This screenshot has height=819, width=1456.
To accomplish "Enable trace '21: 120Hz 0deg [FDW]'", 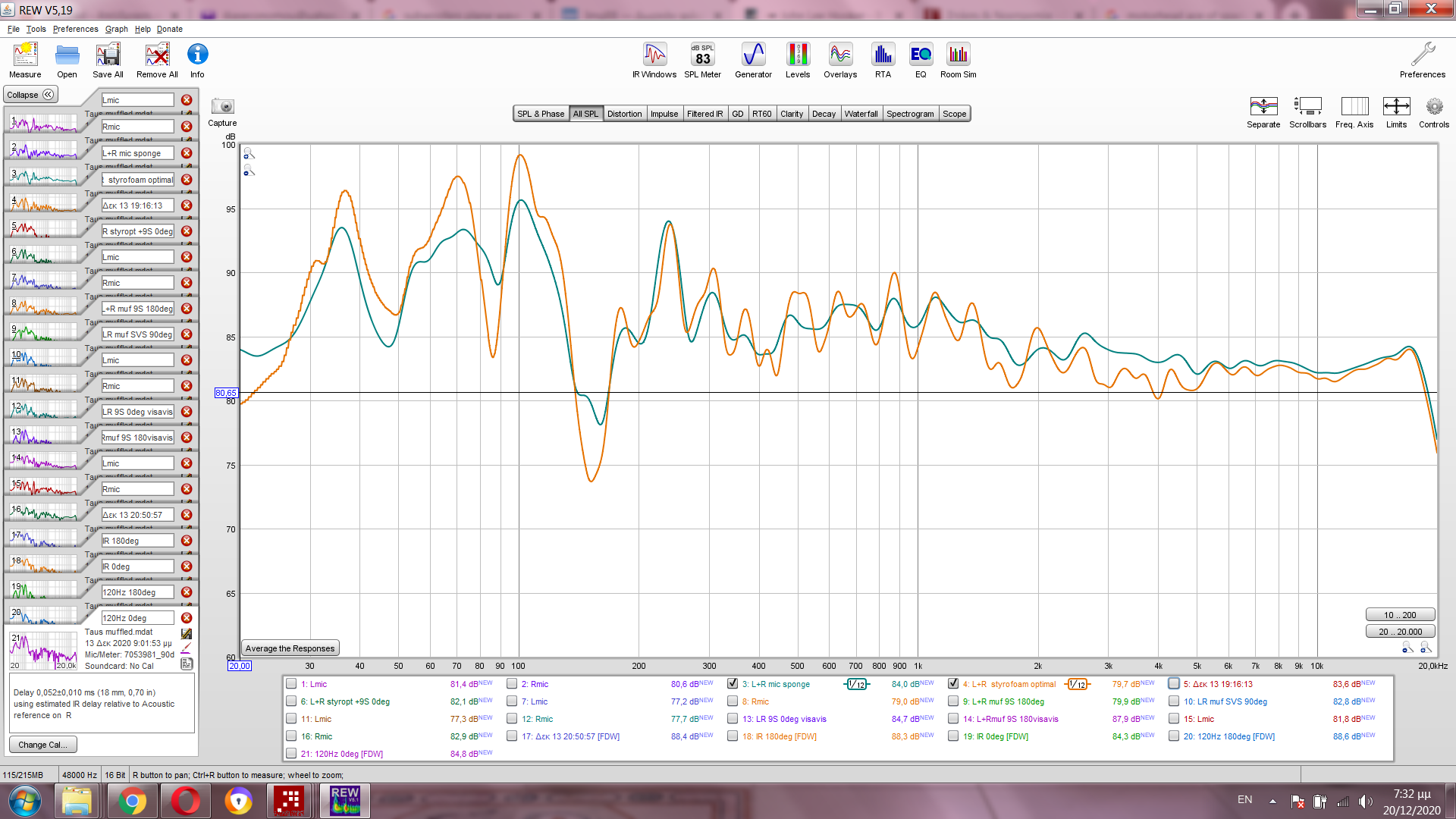I will (x=291, y=753).
